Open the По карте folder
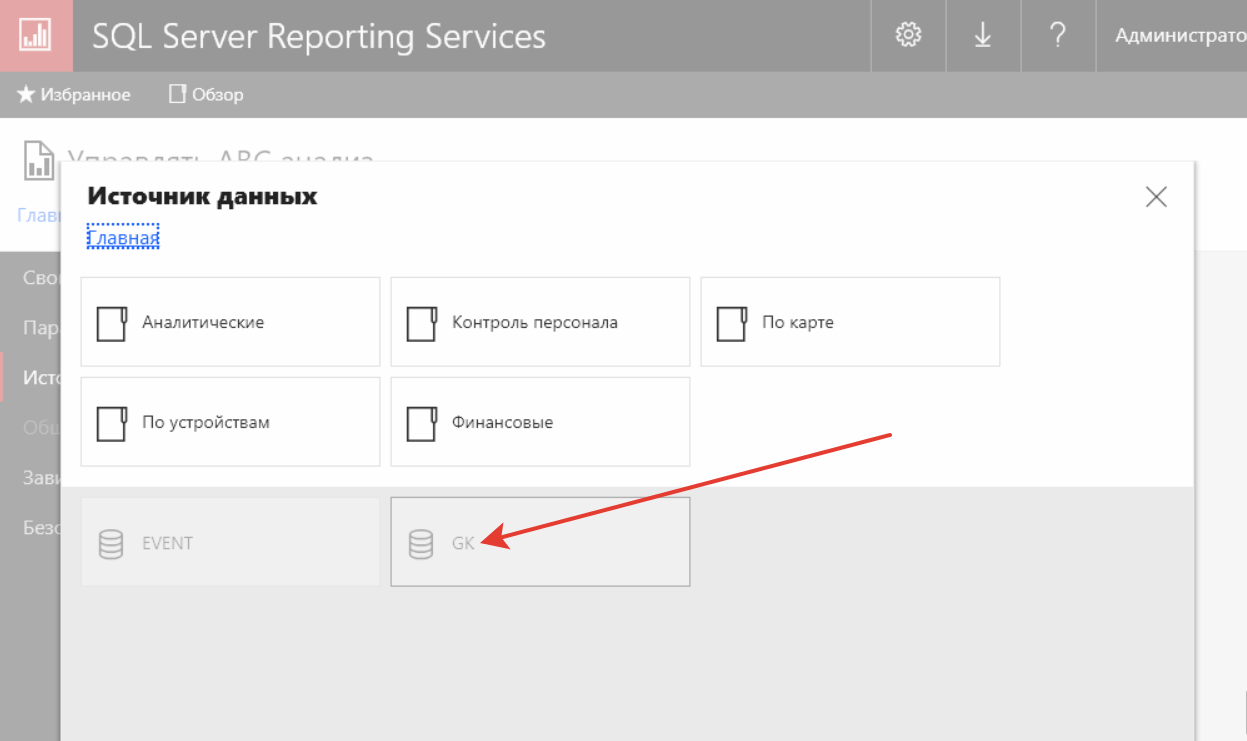 [x=850, y=322]
